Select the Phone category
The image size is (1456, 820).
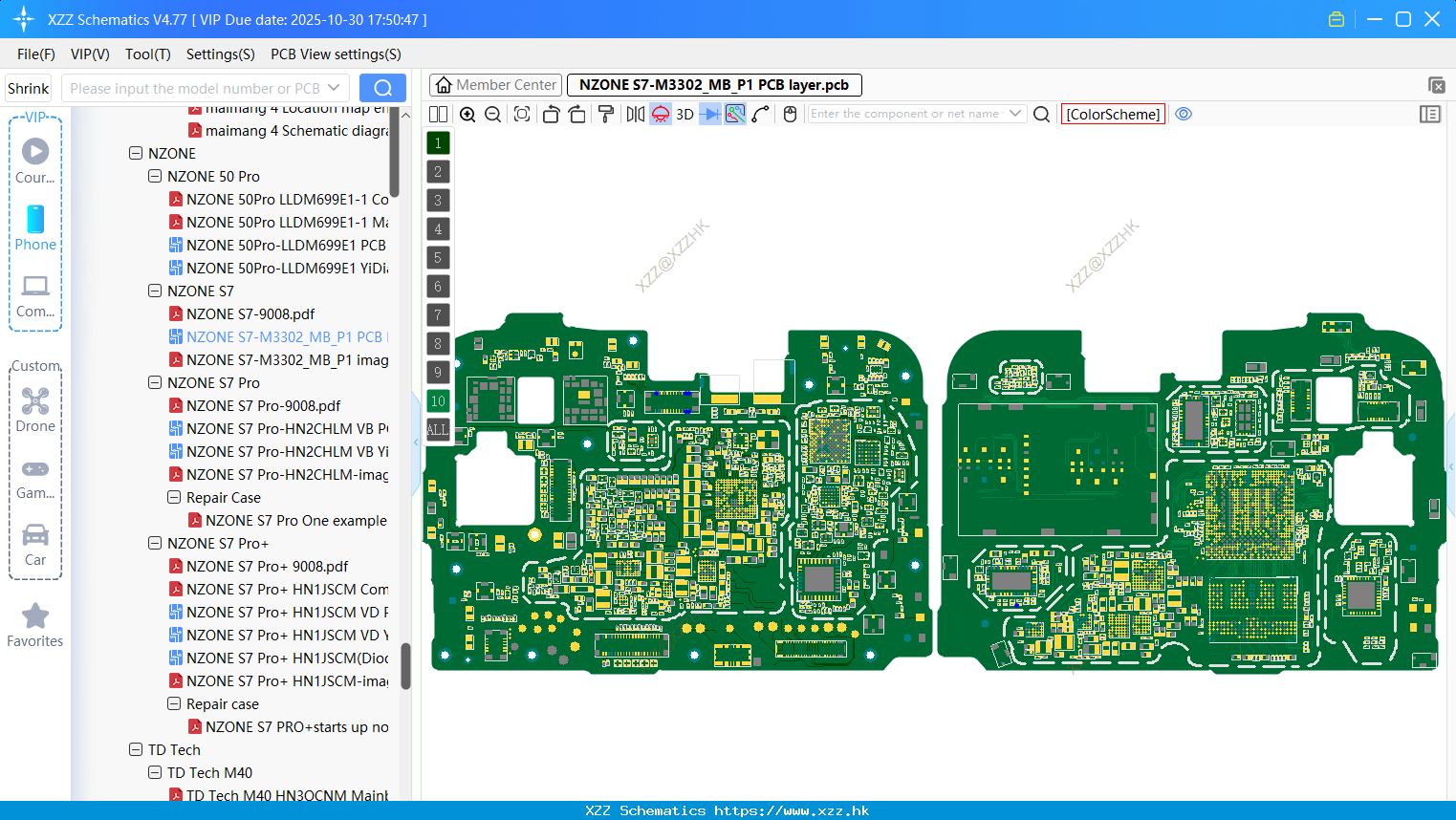[x=35, y=227]
